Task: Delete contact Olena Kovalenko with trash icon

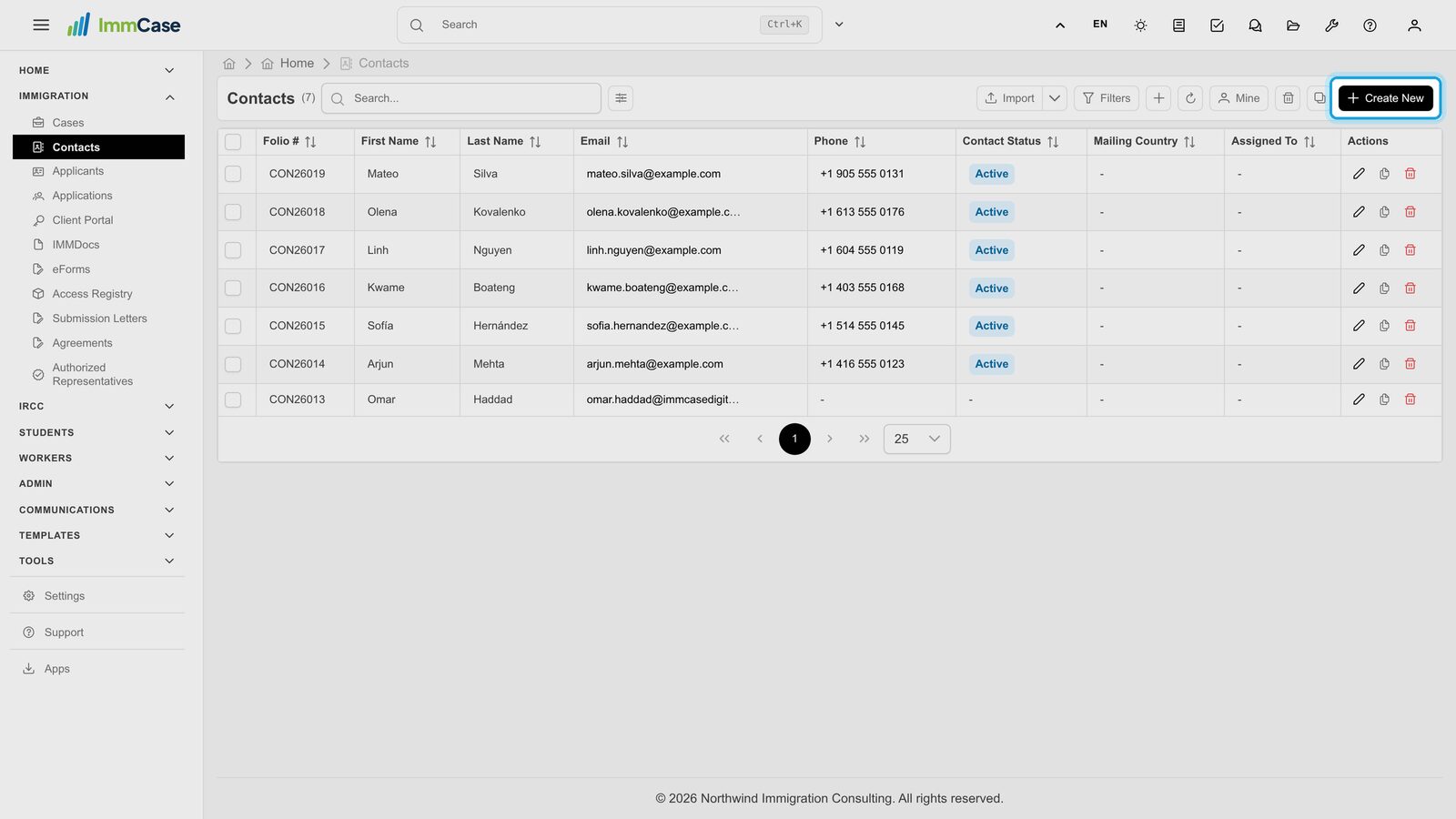Action: click(x=1410, y=212)
